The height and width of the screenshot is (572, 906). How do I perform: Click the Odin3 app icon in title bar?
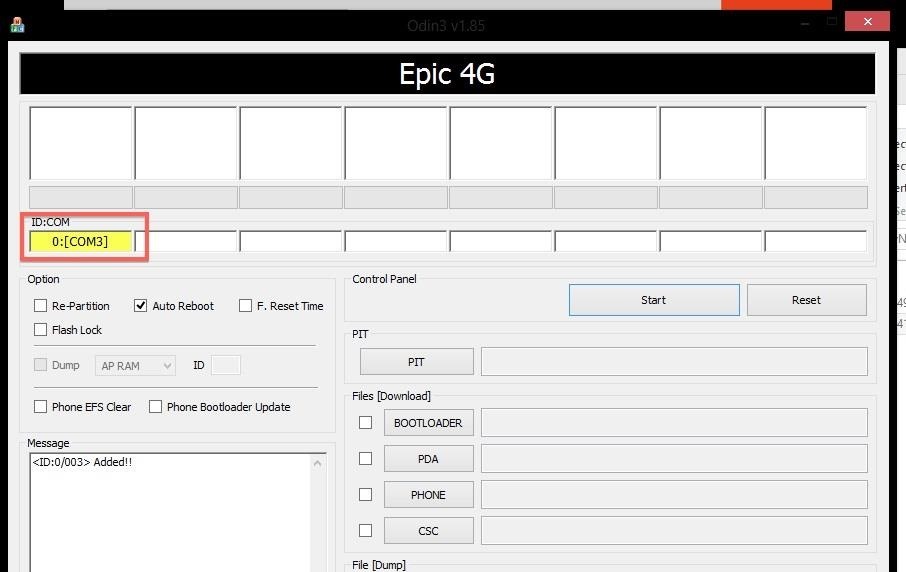[17, 25]
